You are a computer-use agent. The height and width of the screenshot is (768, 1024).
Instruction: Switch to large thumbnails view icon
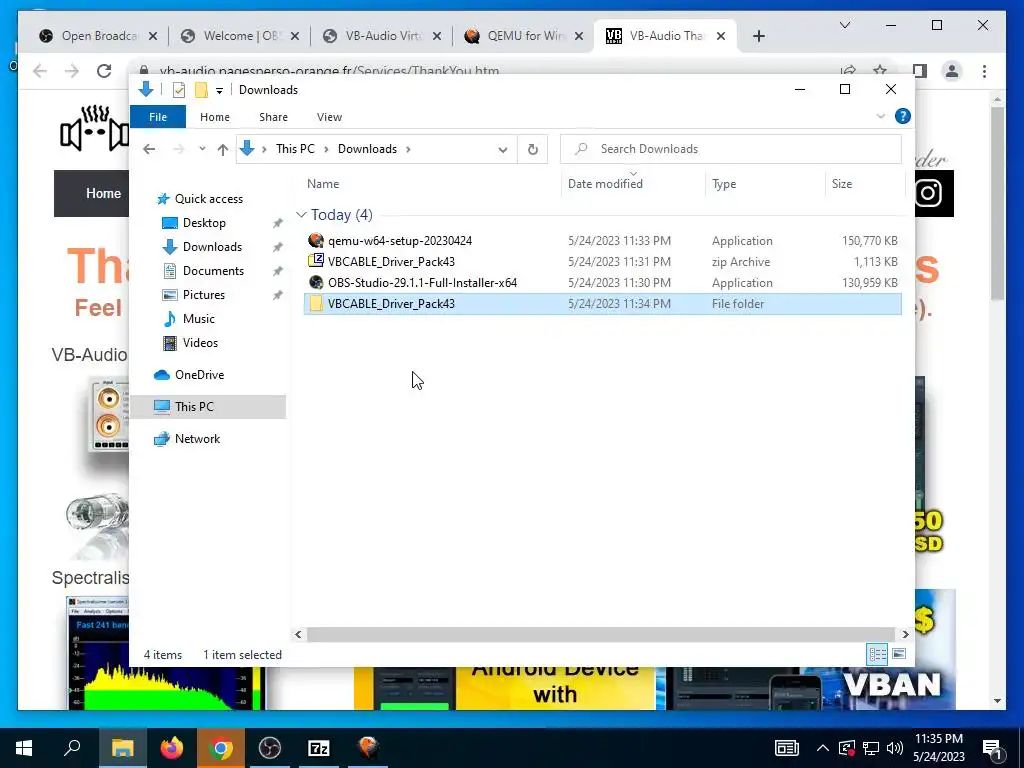(899, 654)
